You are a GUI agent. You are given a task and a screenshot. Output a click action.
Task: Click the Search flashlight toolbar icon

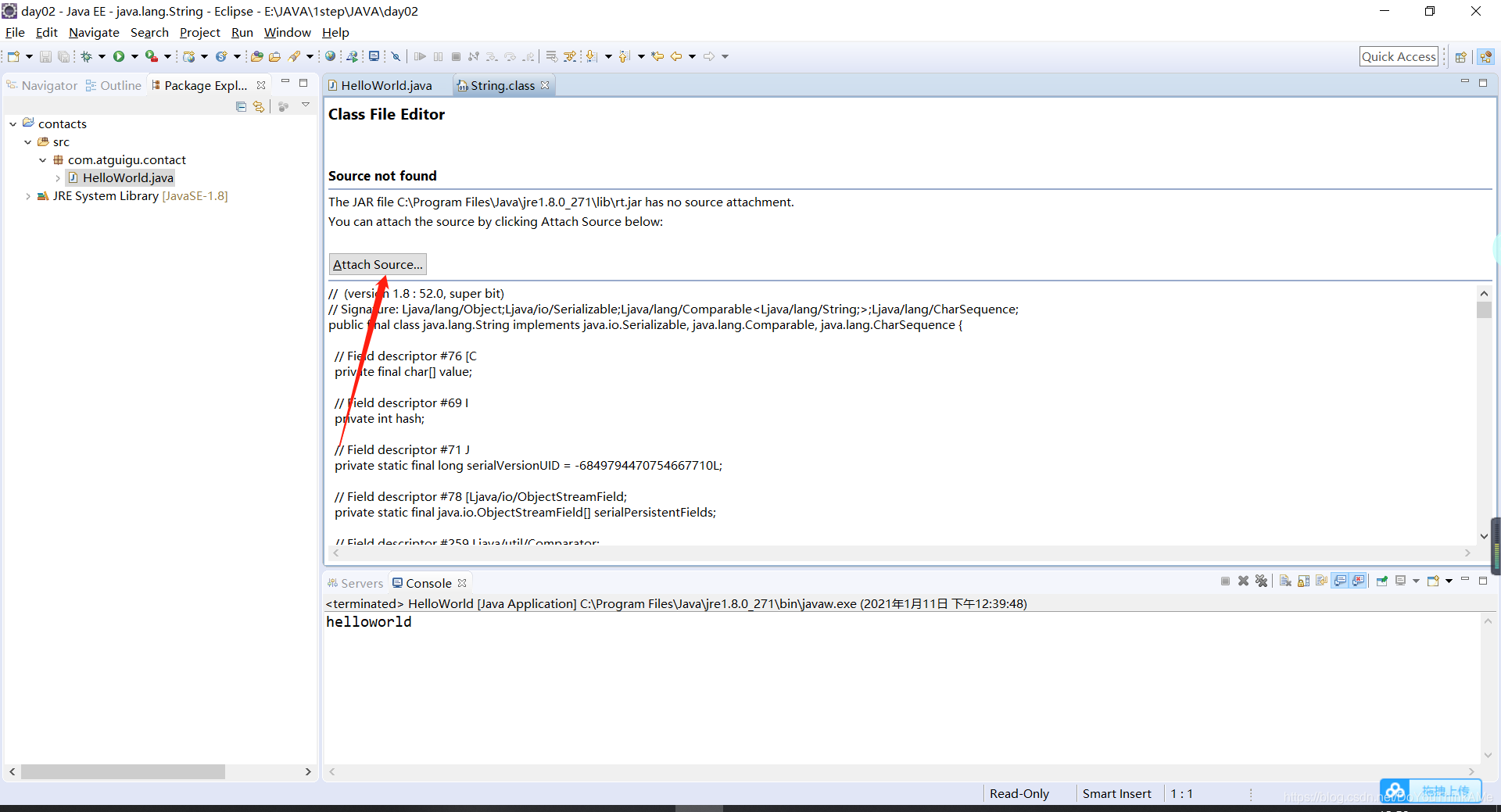[x=294, y=56]
